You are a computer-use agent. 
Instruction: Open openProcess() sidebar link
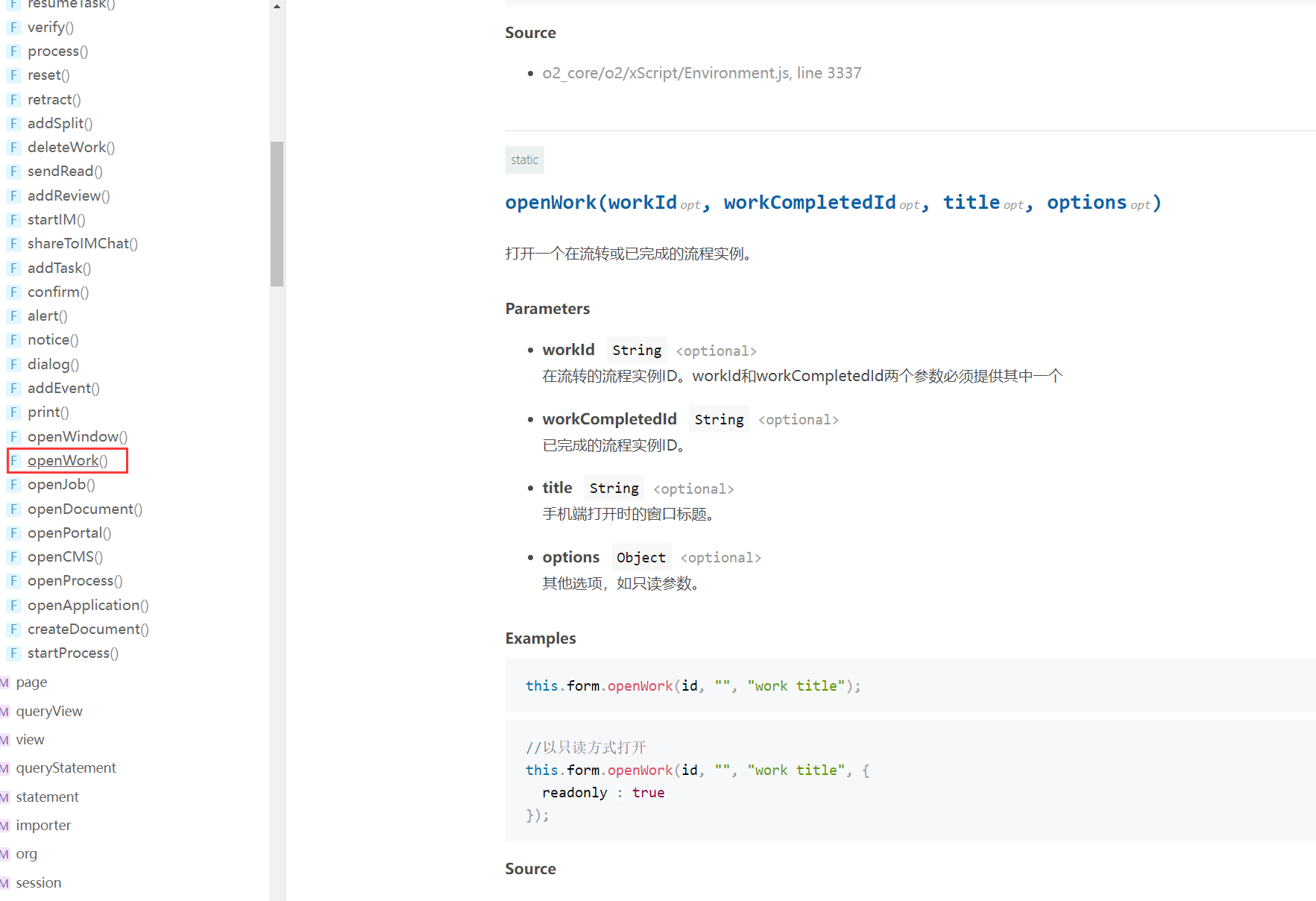75,581
